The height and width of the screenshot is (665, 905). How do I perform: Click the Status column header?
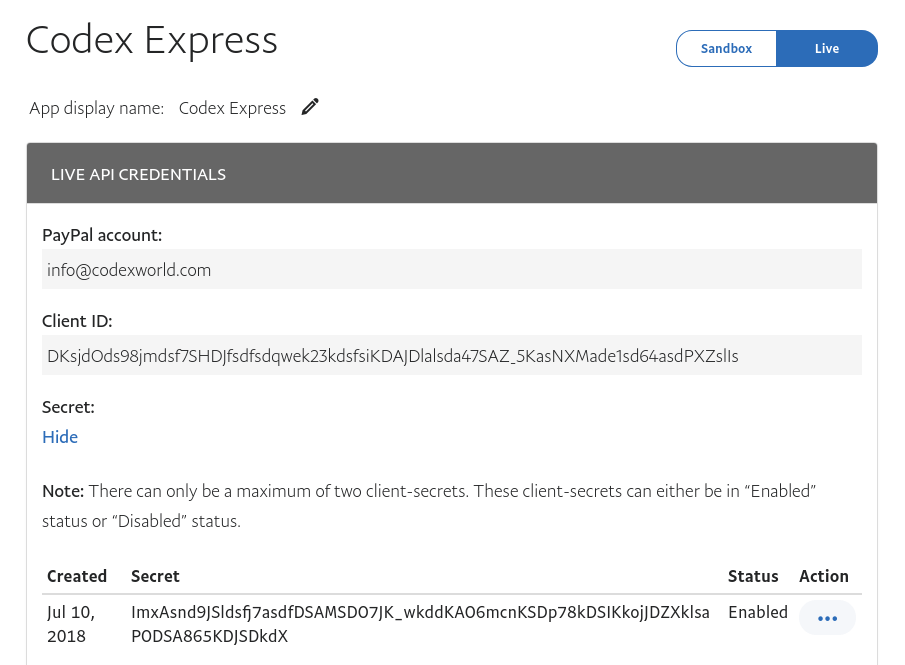[x=753, y=576]
